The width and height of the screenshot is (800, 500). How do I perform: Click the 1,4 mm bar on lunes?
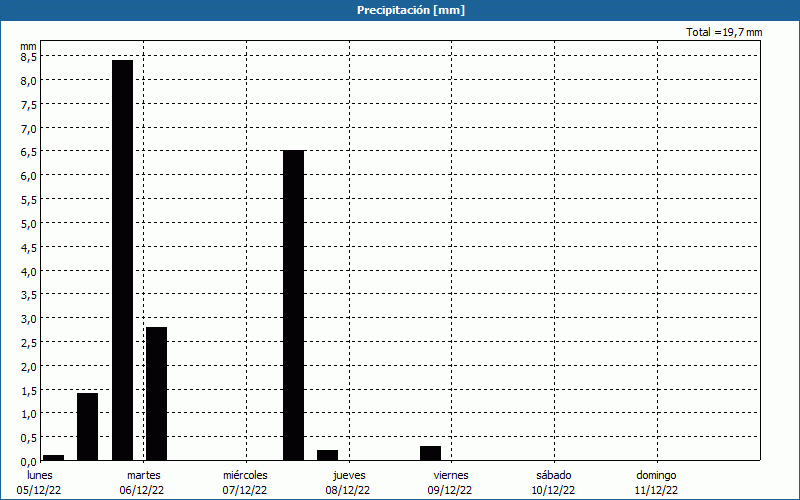point(87,427)
